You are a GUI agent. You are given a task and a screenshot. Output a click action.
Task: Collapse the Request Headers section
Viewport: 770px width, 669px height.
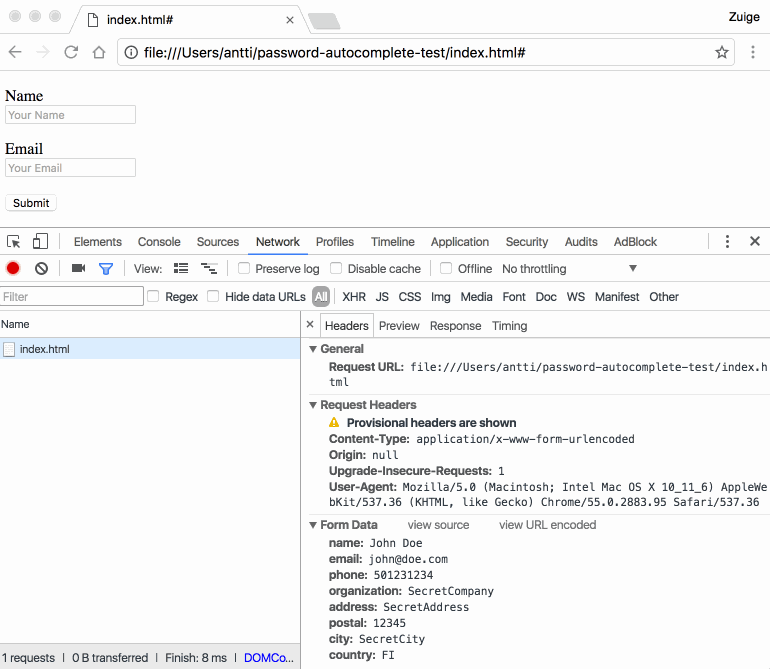click(313, 405)
